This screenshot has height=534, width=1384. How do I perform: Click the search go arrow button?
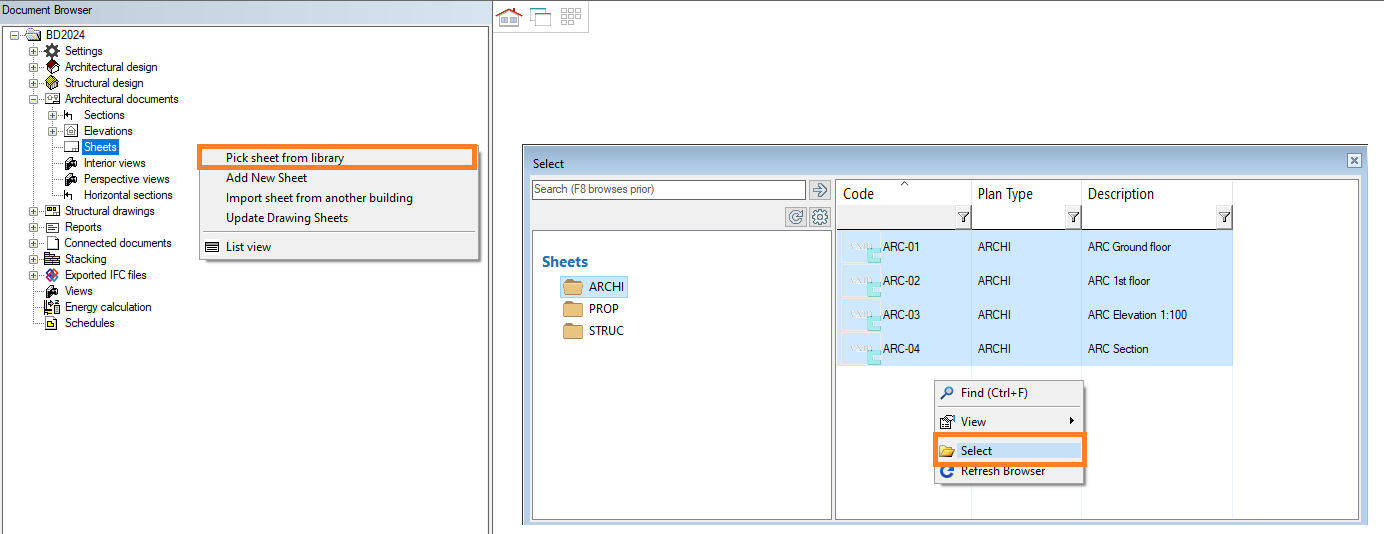pos(820,190)
